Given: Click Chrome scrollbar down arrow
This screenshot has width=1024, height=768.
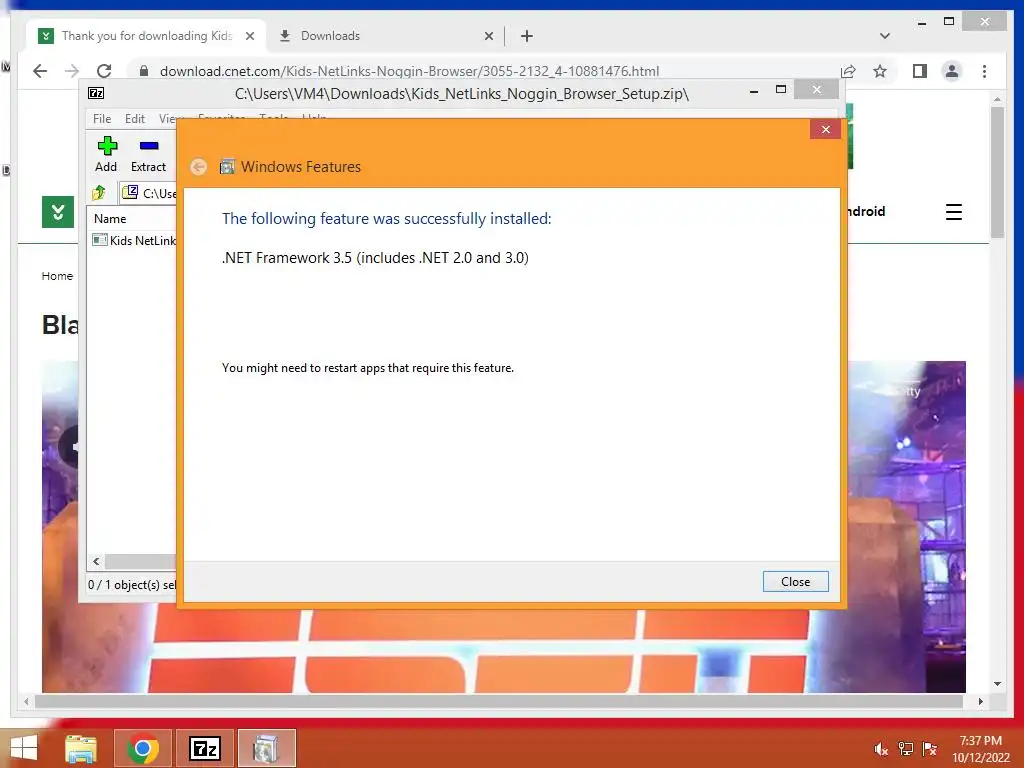Looking at the screenshot, I should (x=997, y=684).
